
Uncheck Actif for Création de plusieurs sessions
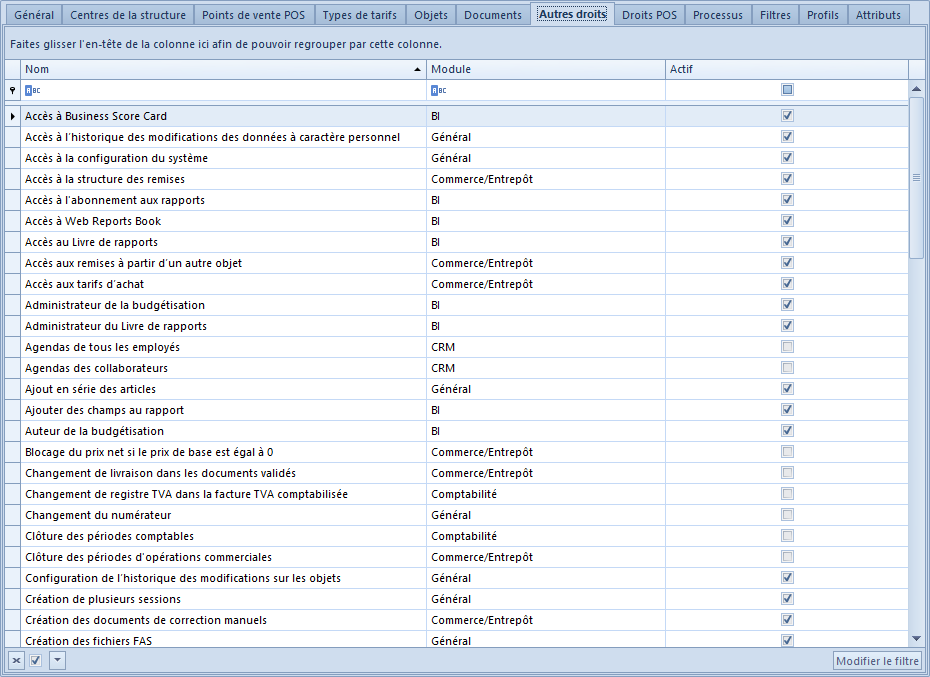pyautogui.click(x=787, y=599)
